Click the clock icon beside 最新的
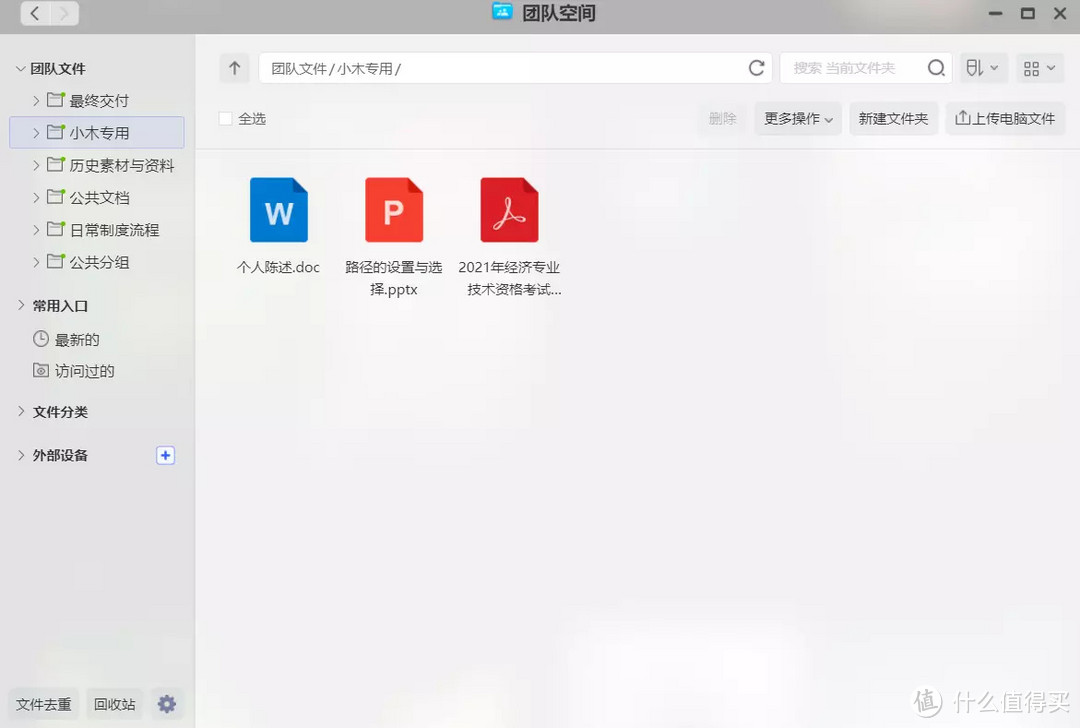Screen dimensions: 1080x728 pos(41,339)
